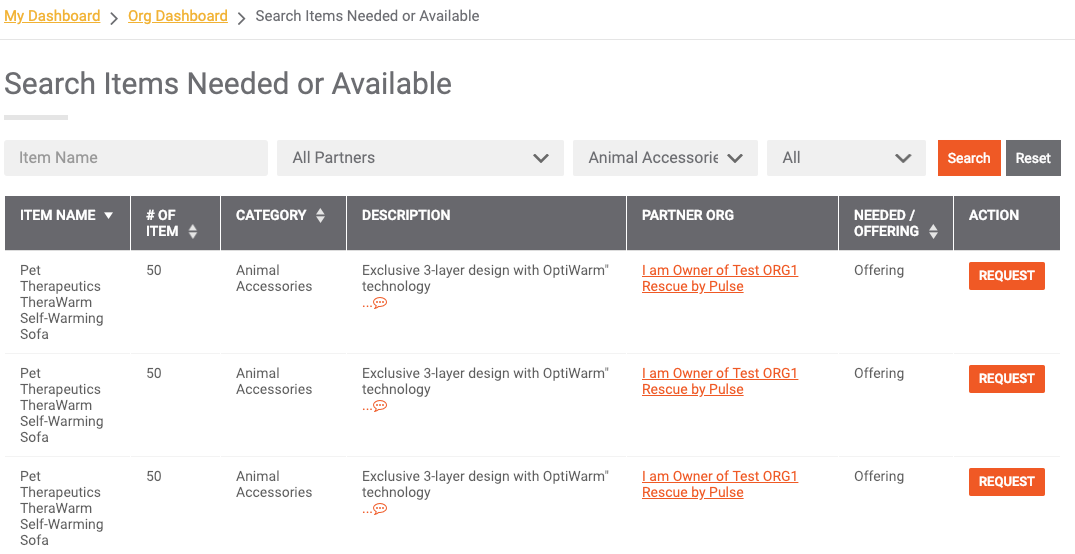Select third row's Pet Therapeutics item name
The height and width of the screenshot is (554, 1075).
(x=62, y=508)
